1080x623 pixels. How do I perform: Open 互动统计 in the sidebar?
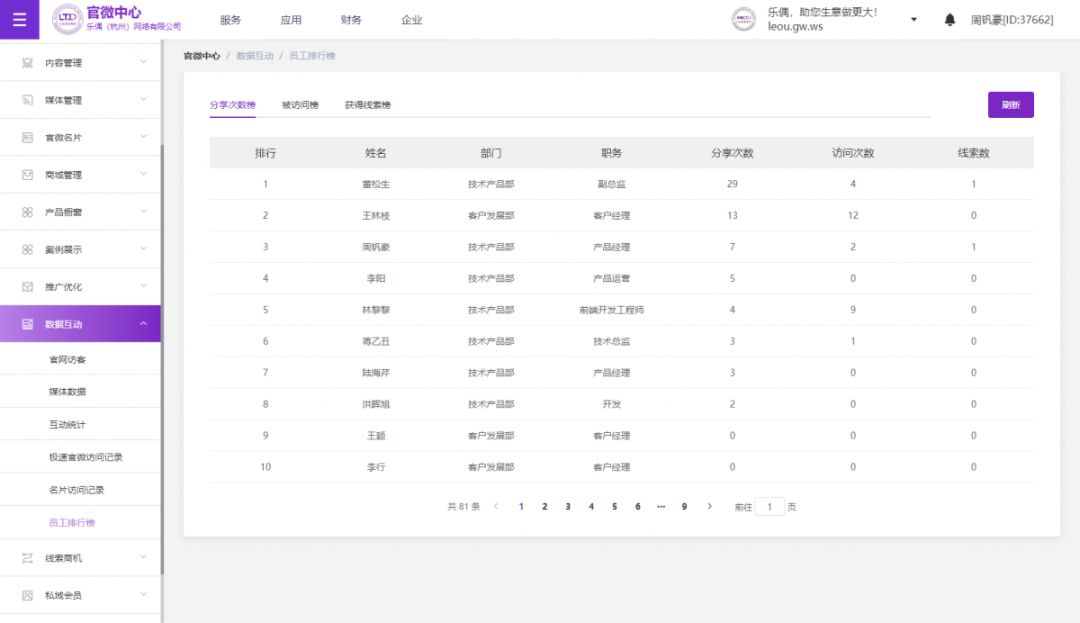point(67,425)
